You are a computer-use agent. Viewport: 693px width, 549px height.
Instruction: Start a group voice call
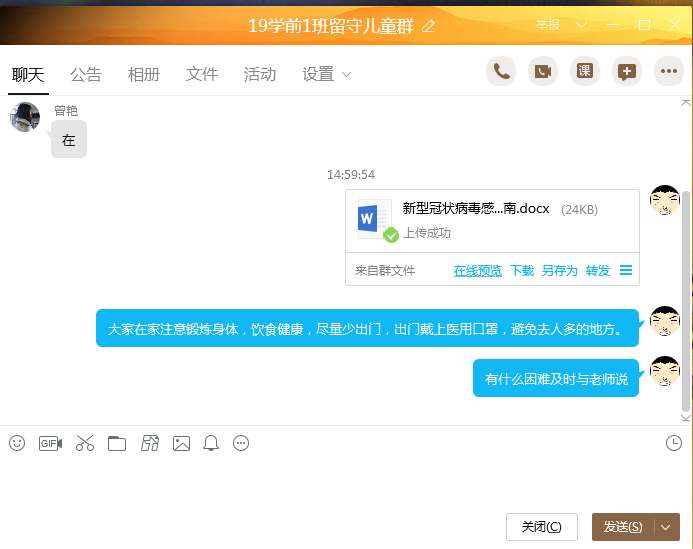pyautogui.click(x=501, y=71)
